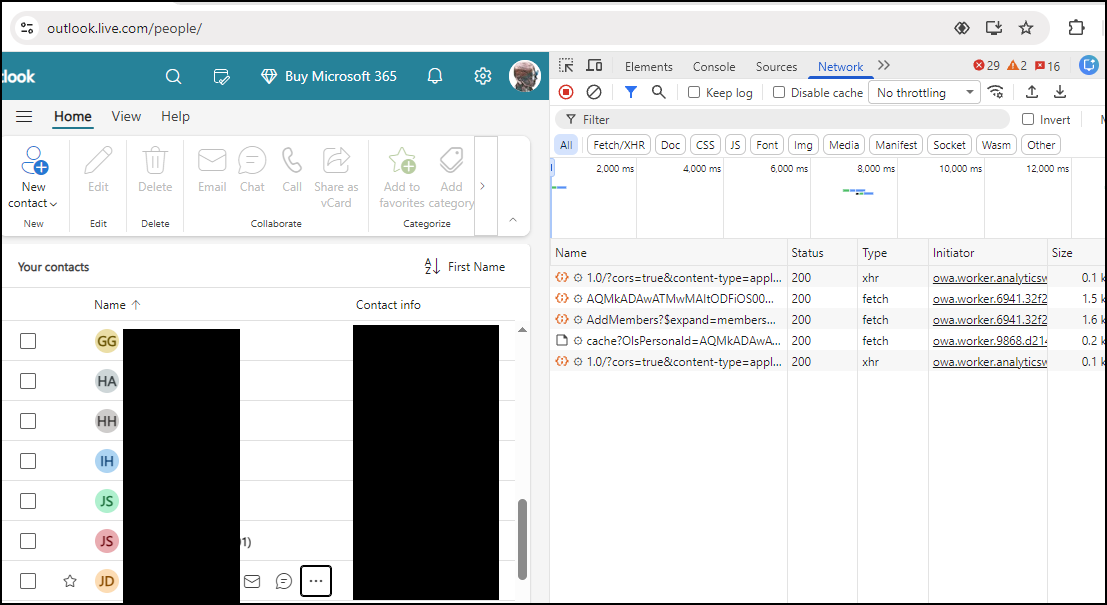This screenshot has width=1107, height=605.
Task: Open the AddMembers request entry
Action: (681, 320)
